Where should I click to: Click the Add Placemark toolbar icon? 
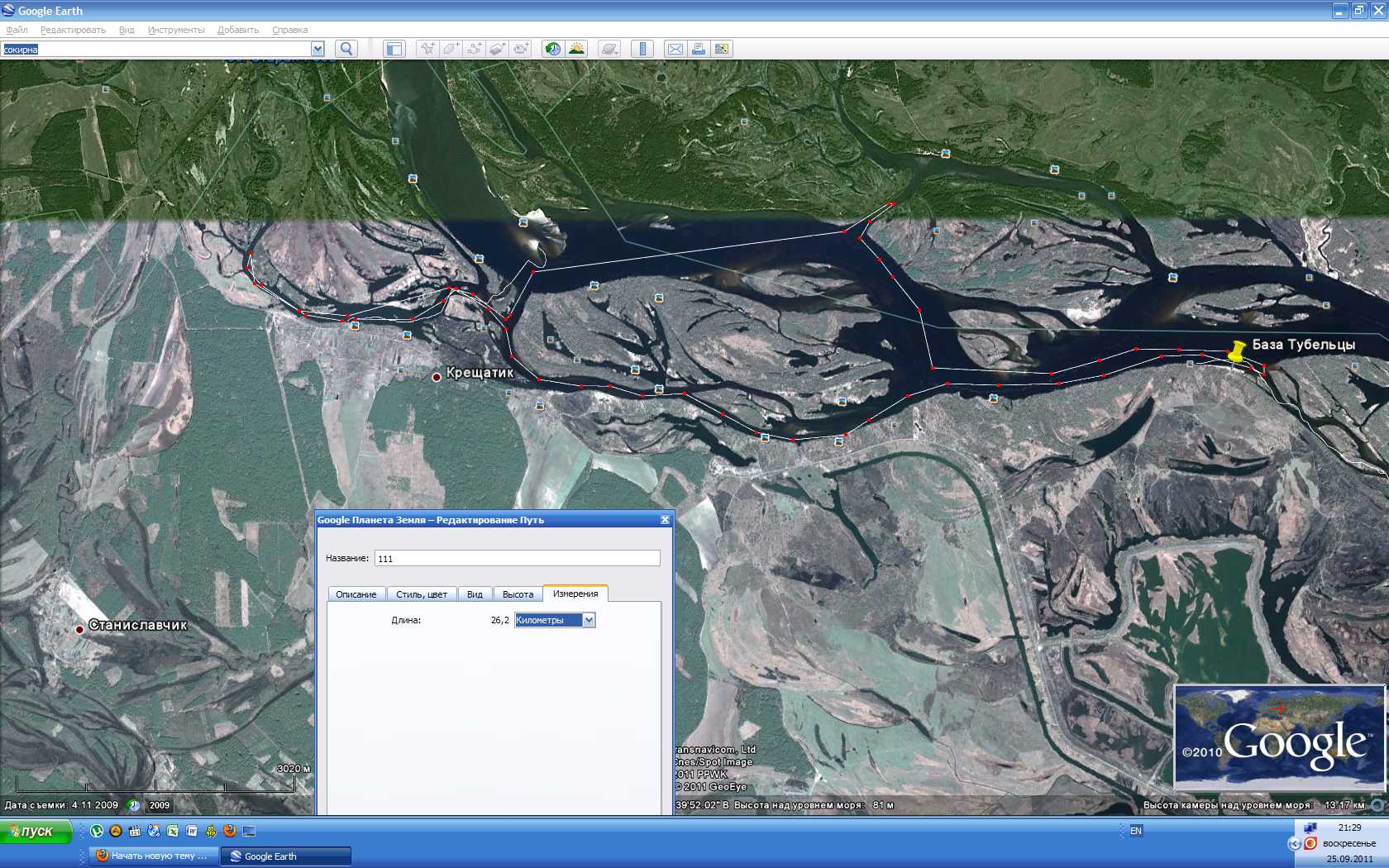coord(427,49)
